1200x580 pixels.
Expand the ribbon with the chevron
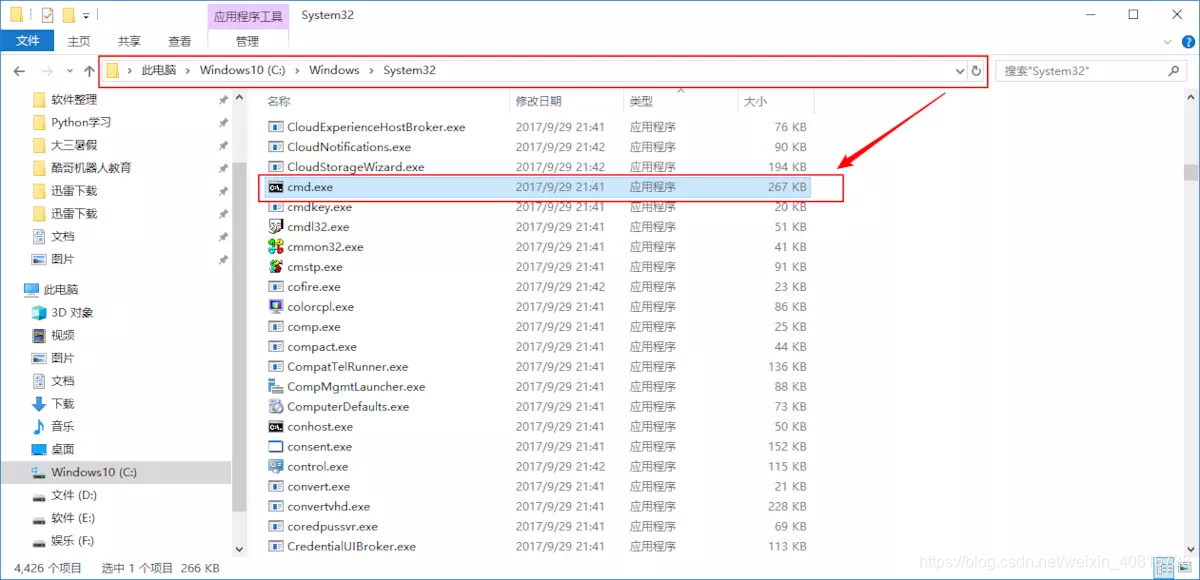tap(1169, 41)
